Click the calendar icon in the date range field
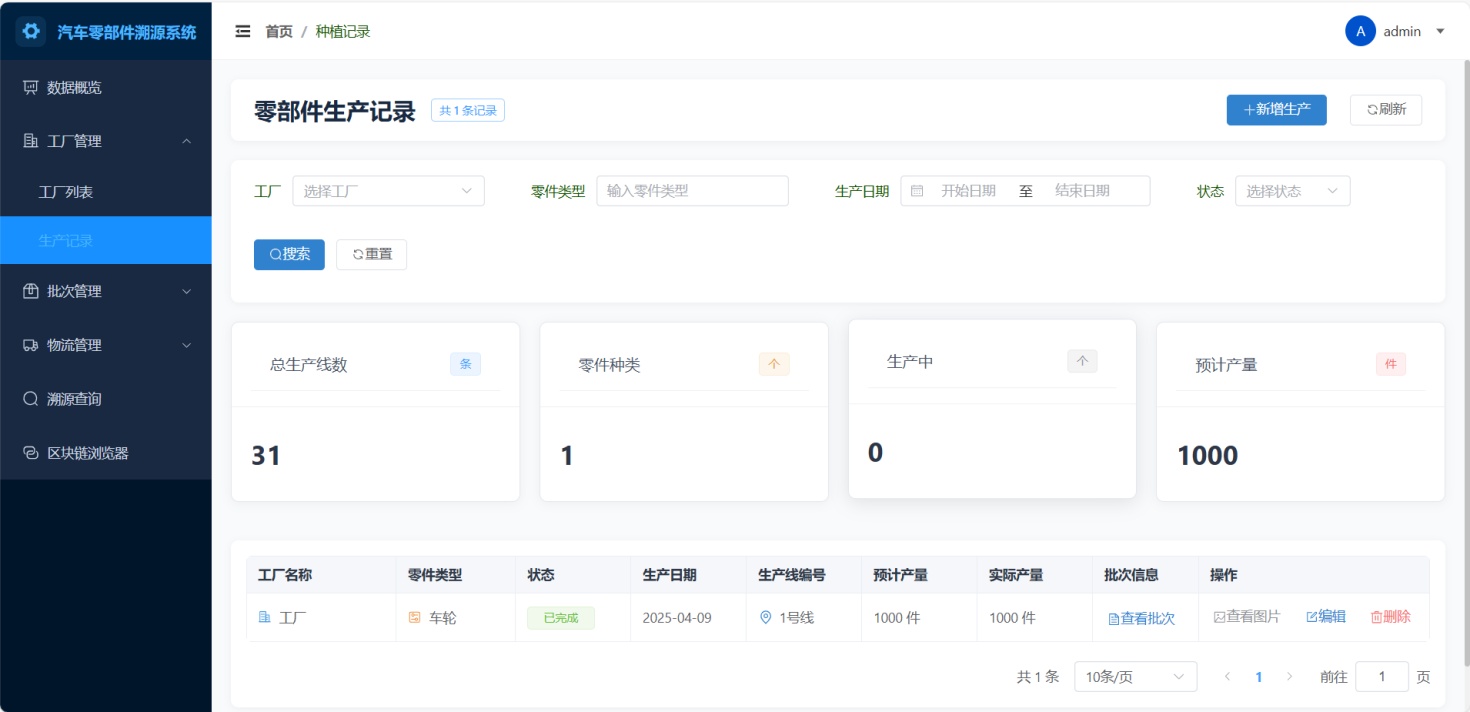Screen dimensions: 1470x712 click(x=917, y=191)
